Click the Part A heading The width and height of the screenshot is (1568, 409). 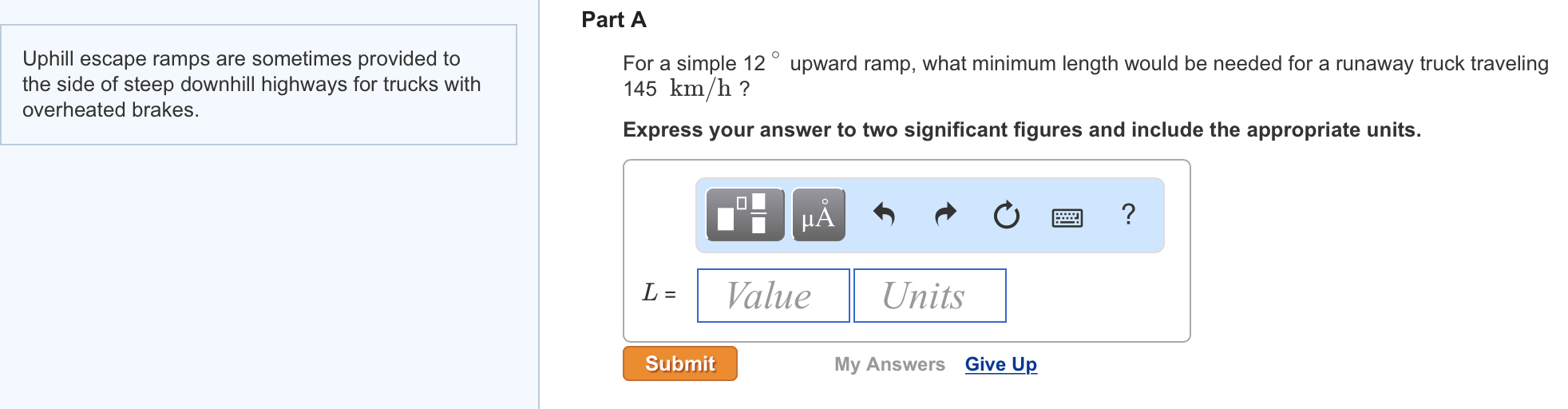coord(613,20)
